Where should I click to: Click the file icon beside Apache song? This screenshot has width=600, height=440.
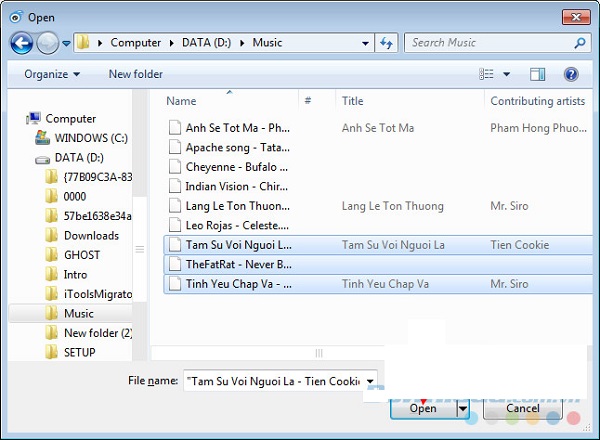175,147
